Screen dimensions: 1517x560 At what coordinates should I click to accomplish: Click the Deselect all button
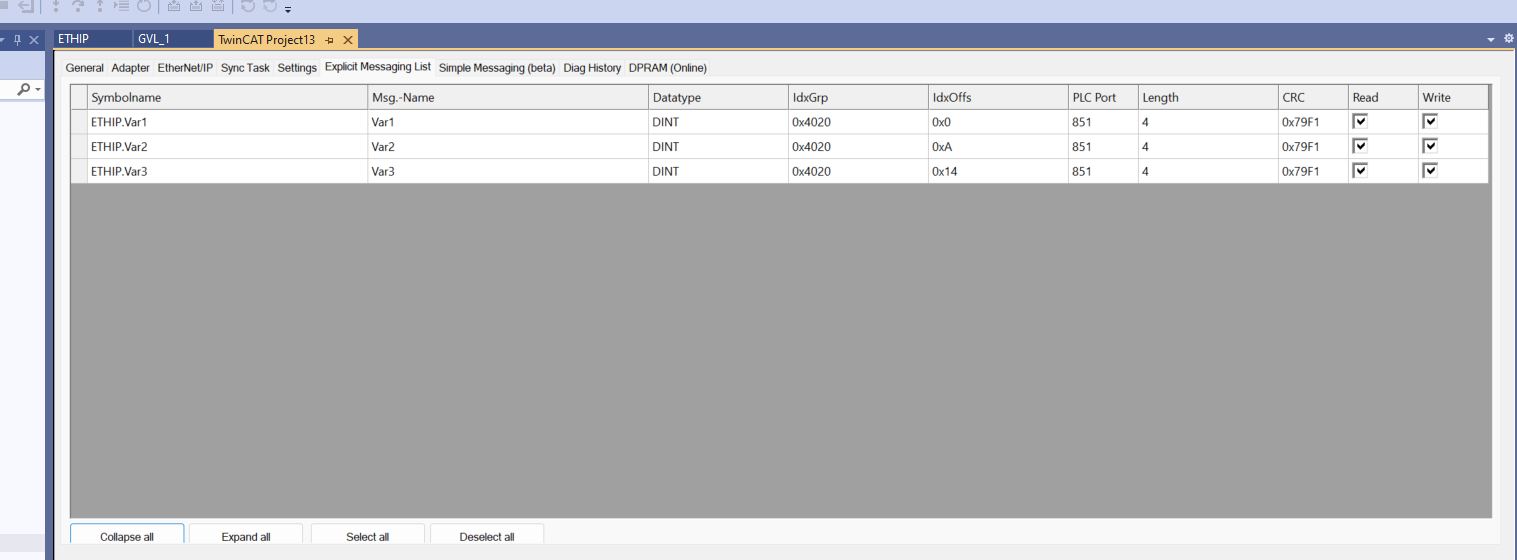pos(487,536)
